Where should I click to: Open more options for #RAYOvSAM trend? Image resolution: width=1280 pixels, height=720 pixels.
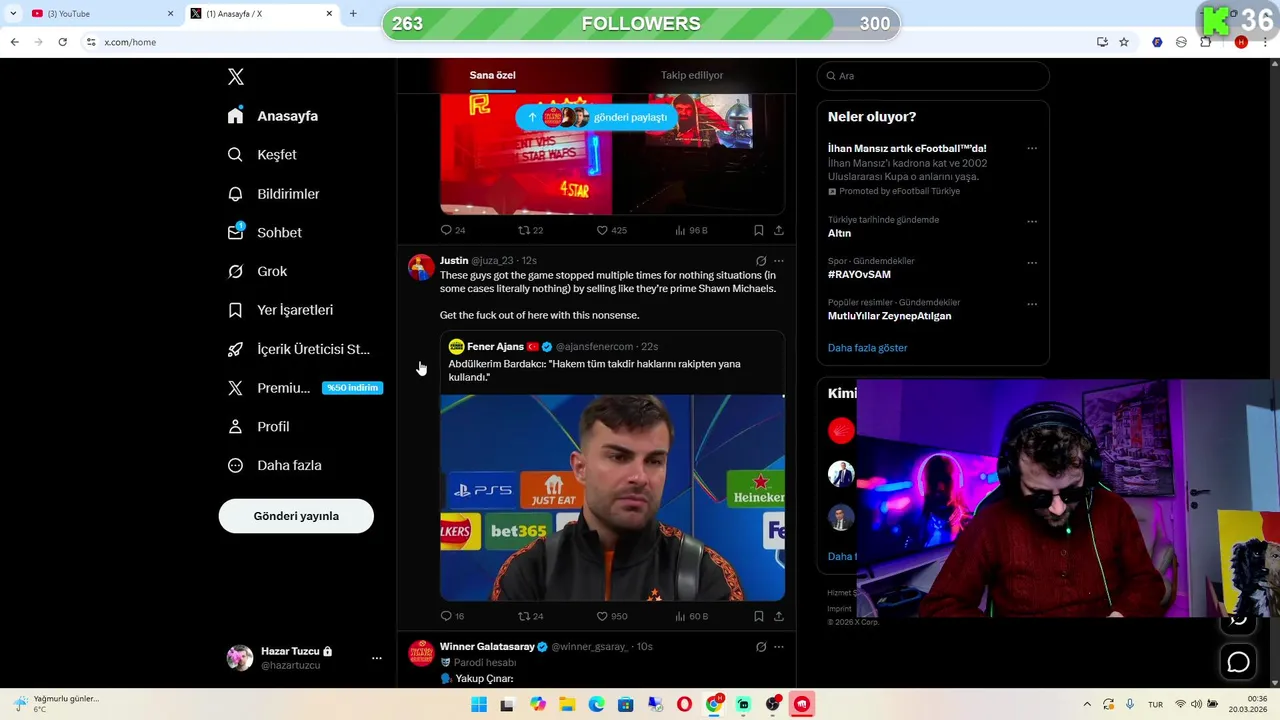pos(1032,262)
